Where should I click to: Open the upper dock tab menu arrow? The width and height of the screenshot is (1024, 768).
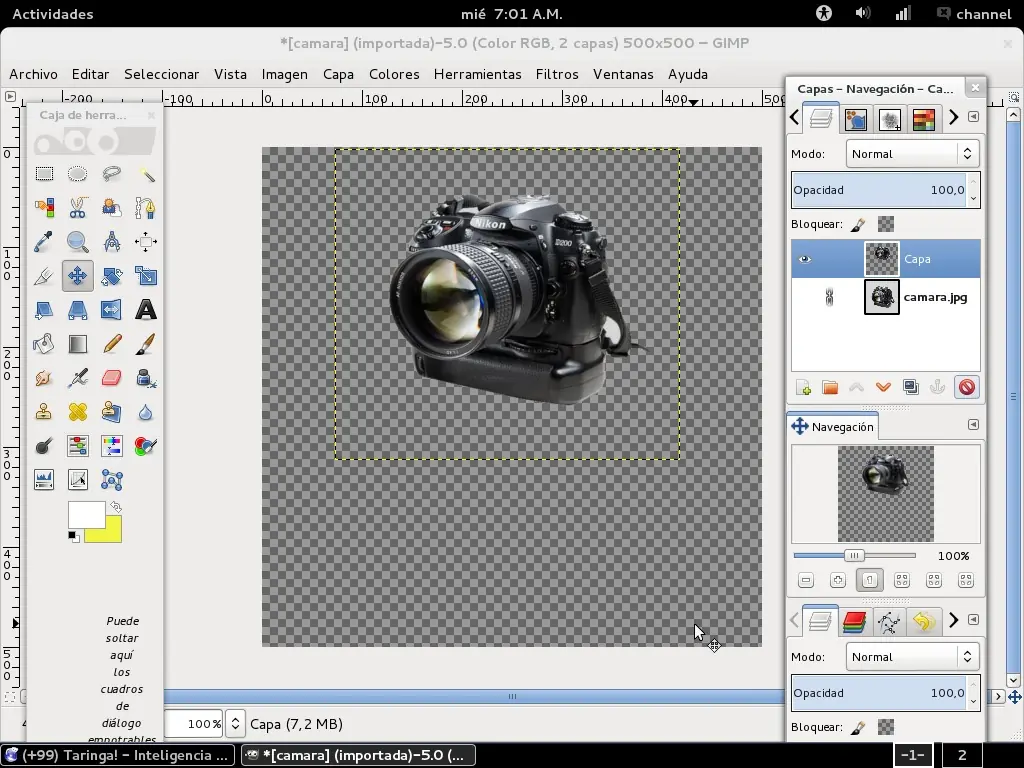tap(973, 117)
